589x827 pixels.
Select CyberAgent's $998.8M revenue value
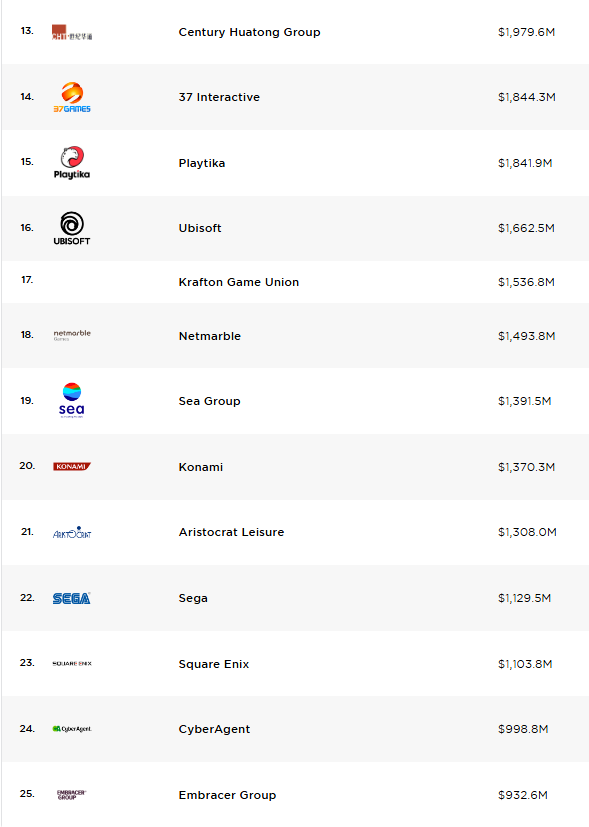click(x=523, y=729)
